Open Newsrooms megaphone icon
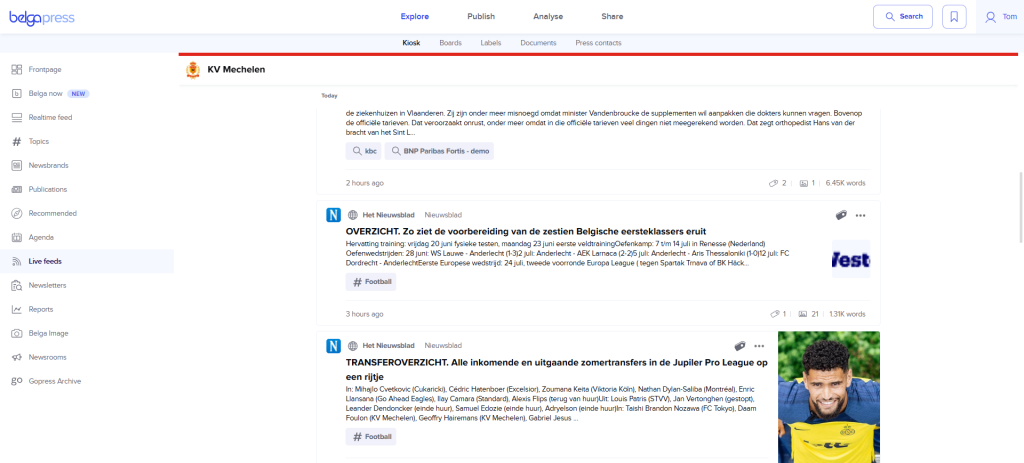This screenshot has height=463, width=1024. point(17,357)
